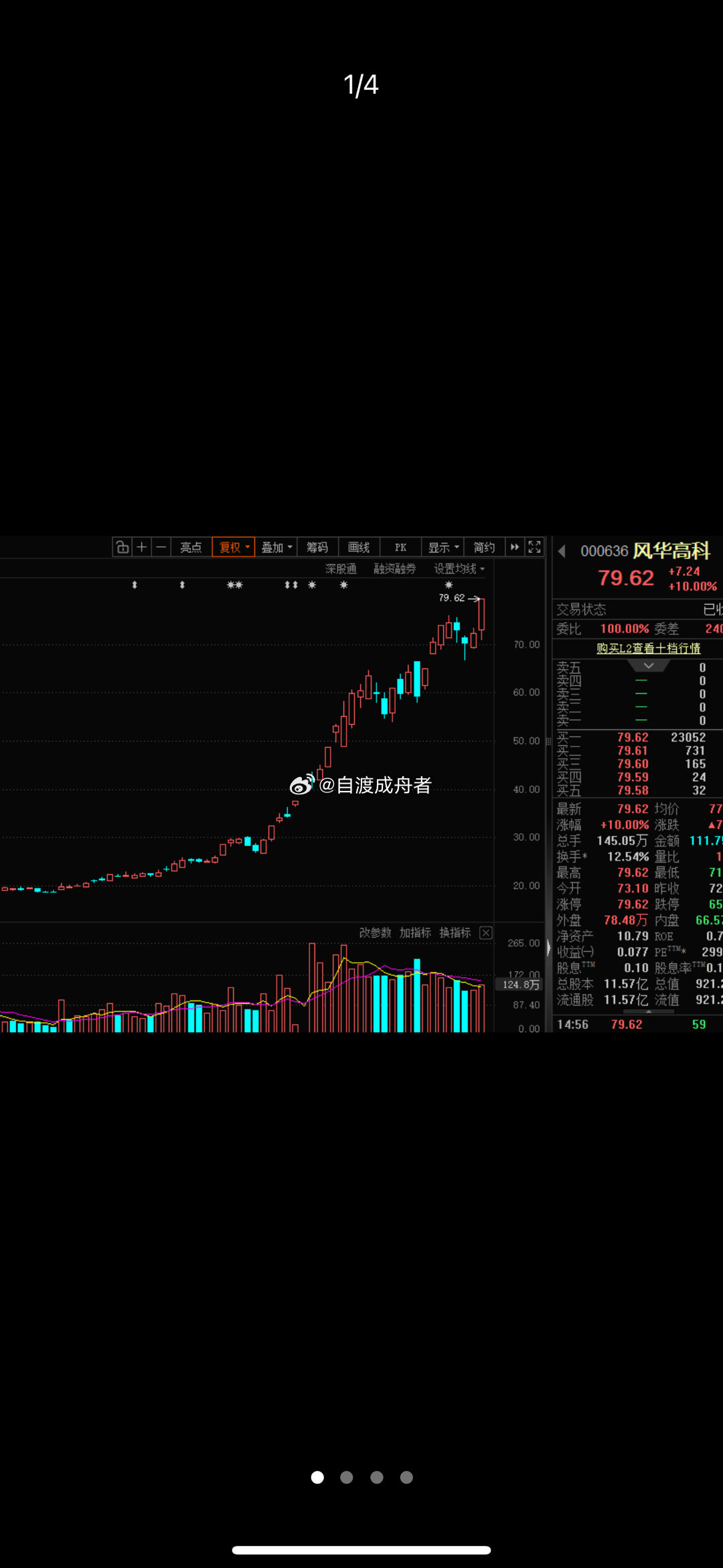Click the 委比 value 100.00%
723x1568 pixels.
(x=625, y=628)
